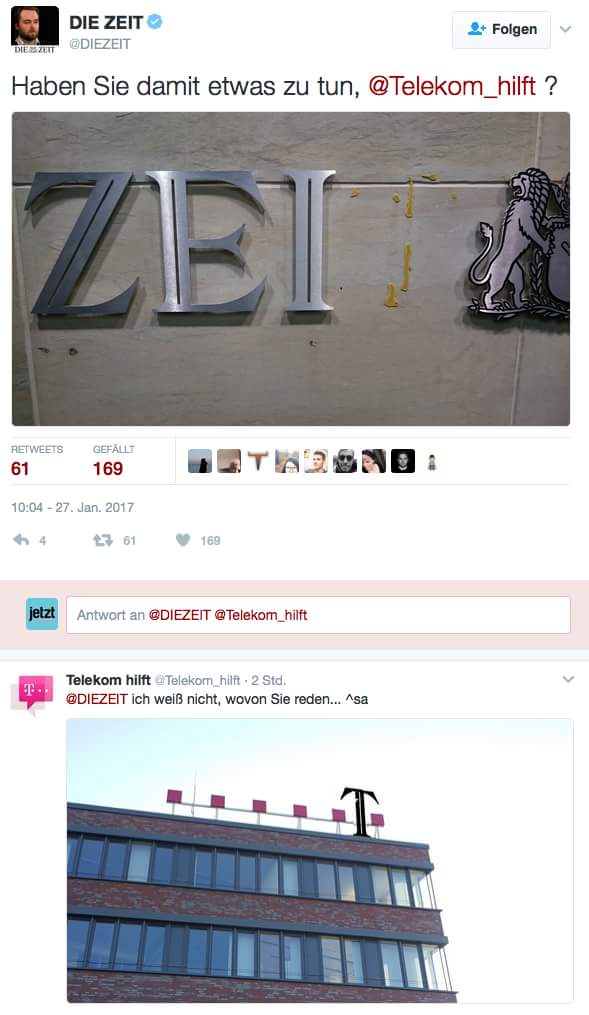
Task: Open the sunglasses-wearing liker avatar
Action: tap(344, 461)
